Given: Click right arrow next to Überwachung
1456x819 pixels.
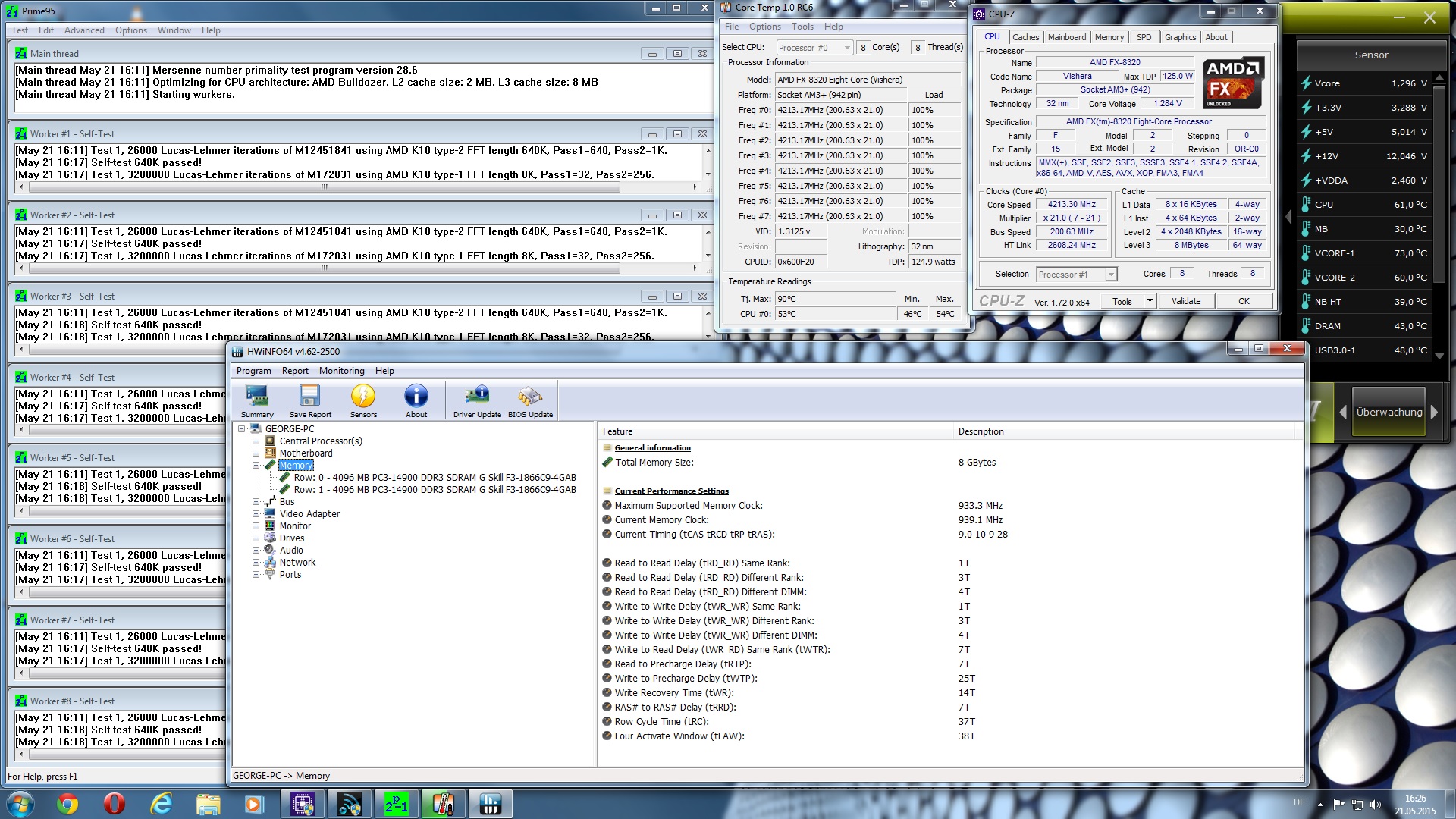Looking at the screenshot, I should (x=1434, y=413).
